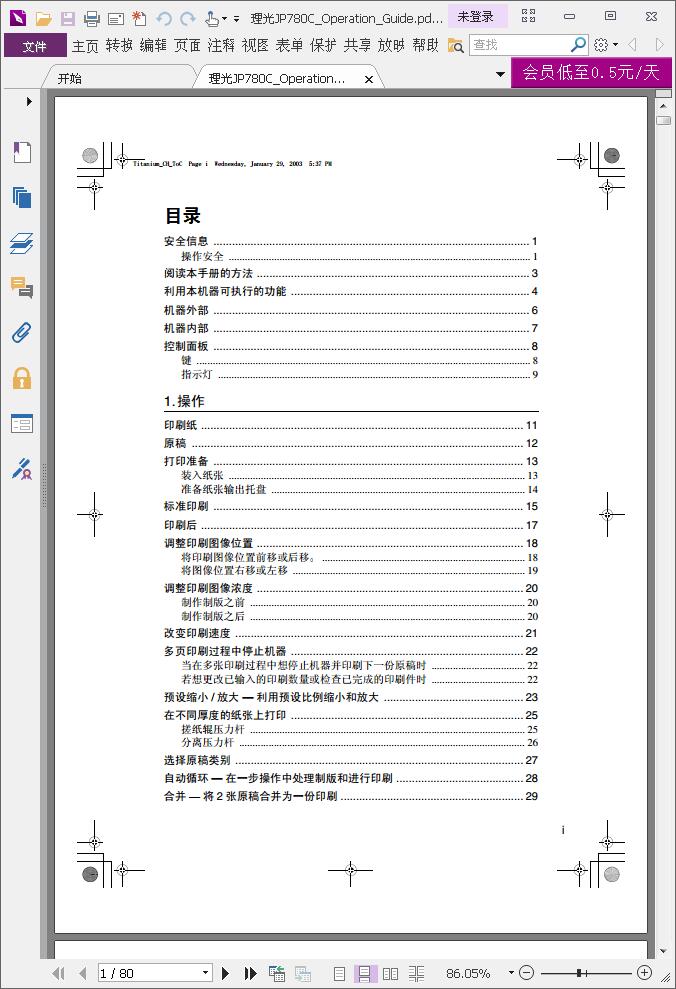Open the 文件 menu

click(35, 45)
